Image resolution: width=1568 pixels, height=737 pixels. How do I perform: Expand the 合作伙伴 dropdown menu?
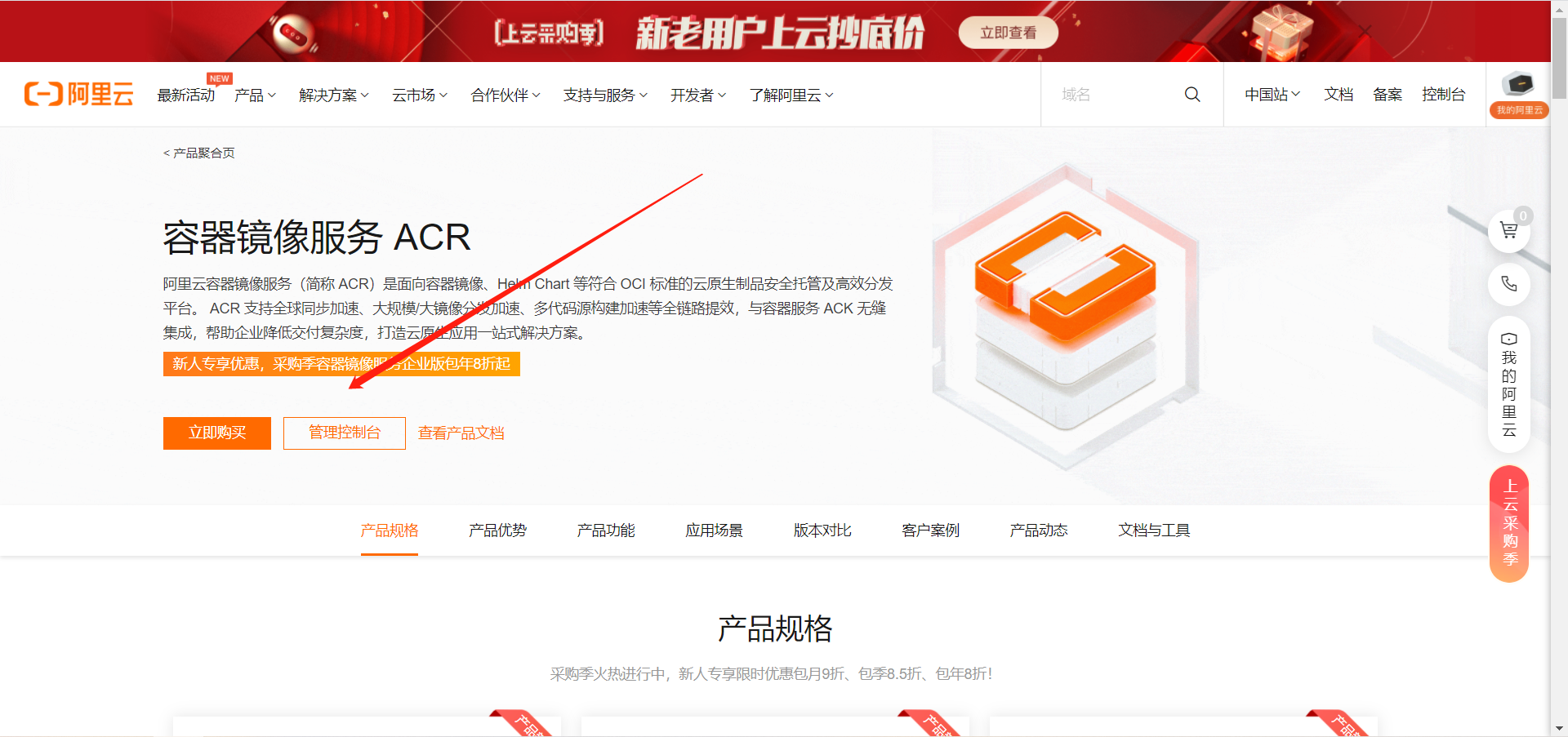[x=506, y=95]
